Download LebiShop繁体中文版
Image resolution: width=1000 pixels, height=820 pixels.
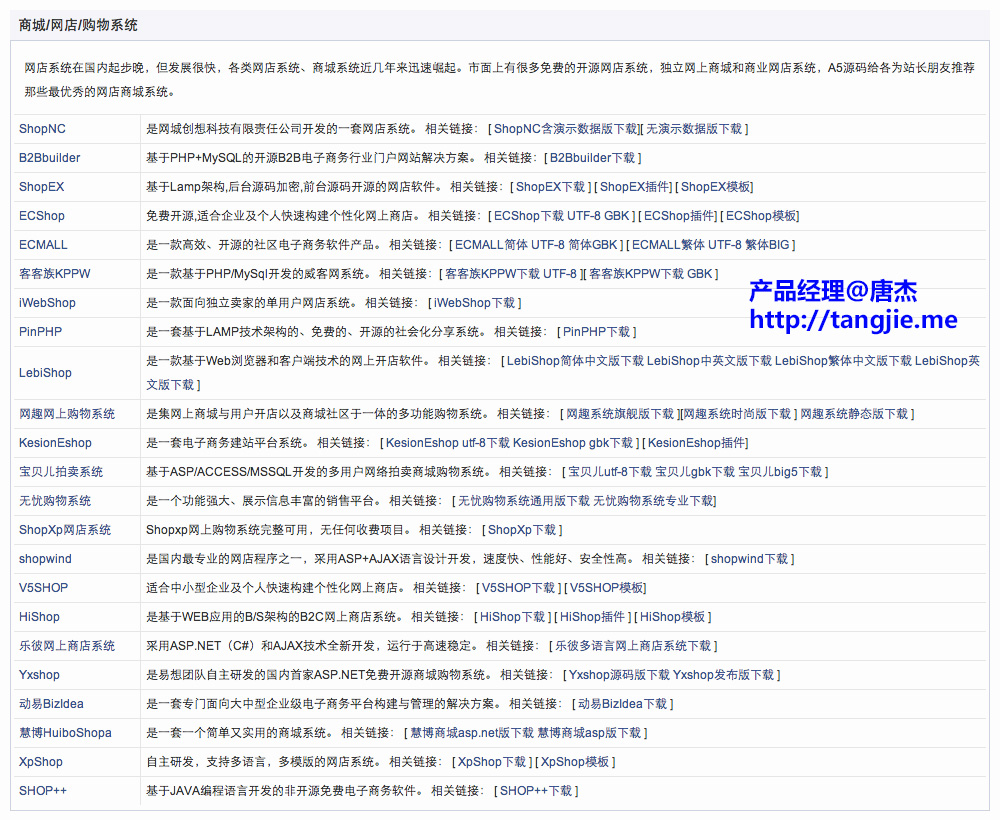tap(843, 362)
